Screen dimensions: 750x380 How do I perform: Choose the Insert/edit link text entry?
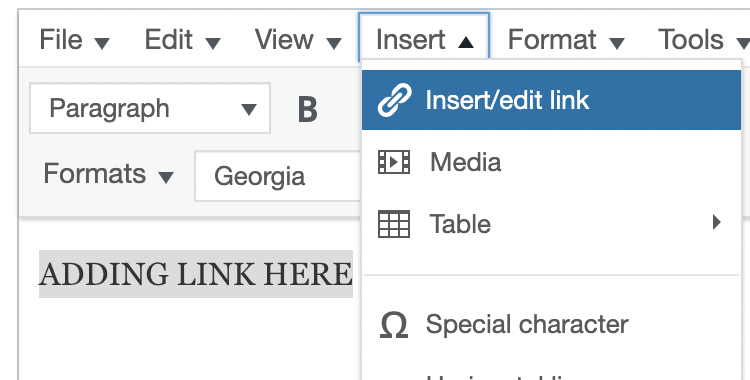(x=507, y=100)
